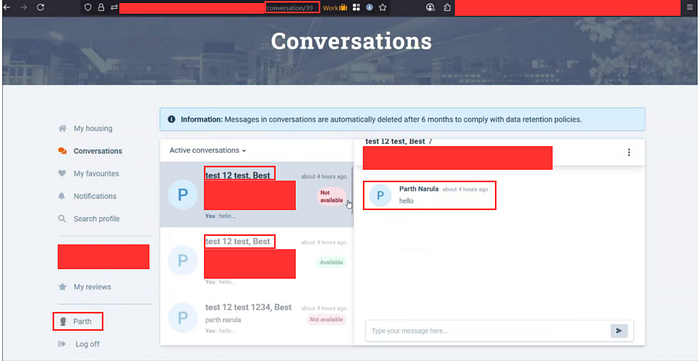The height and width of the screenshot is (361, 700).
Task: Reload the page with the refresh icon
Action: pyautogui.click(x=40, y=8)
